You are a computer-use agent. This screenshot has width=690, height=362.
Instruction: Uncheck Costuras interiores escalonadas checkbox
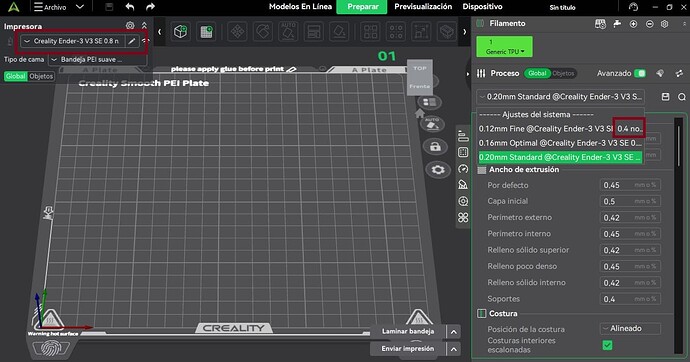pyautogui.click(x=607, y=345)
